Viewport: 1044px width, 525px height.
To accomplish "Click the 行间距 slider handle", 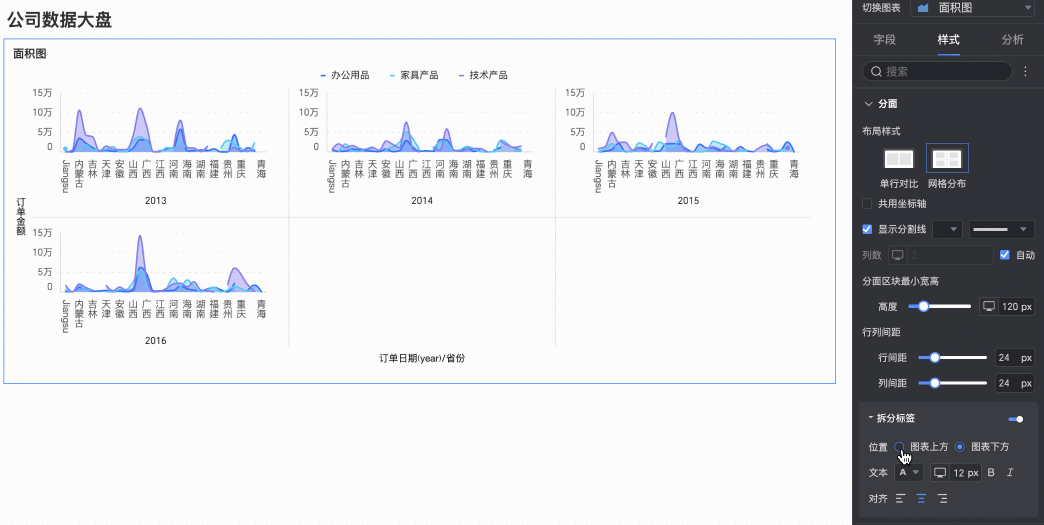I will click(x=935, y=357).
